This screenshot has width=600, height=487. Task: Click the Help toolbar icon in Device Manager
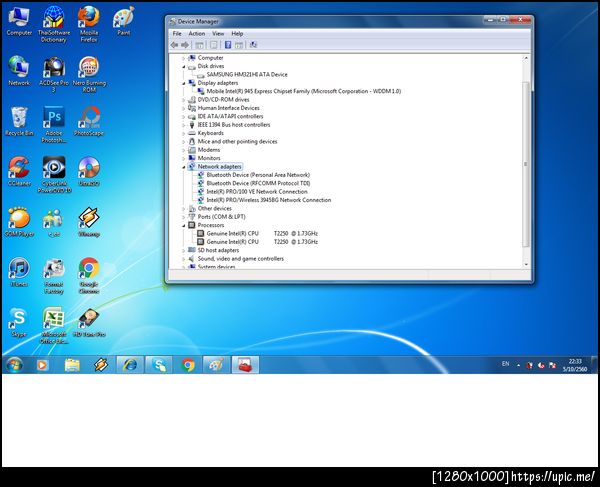[x=228, y=45]
